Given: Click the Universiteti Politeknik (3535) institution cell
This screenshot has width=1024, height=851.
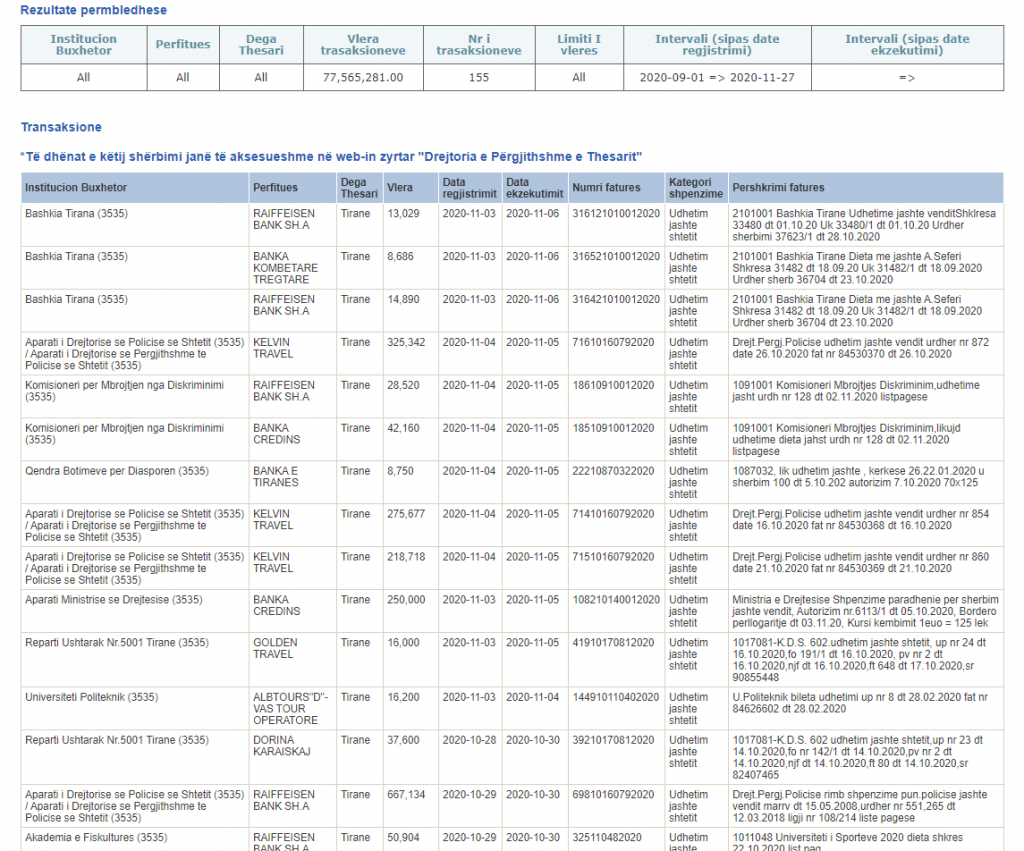Looking at the screenshot, I should 91,697.
